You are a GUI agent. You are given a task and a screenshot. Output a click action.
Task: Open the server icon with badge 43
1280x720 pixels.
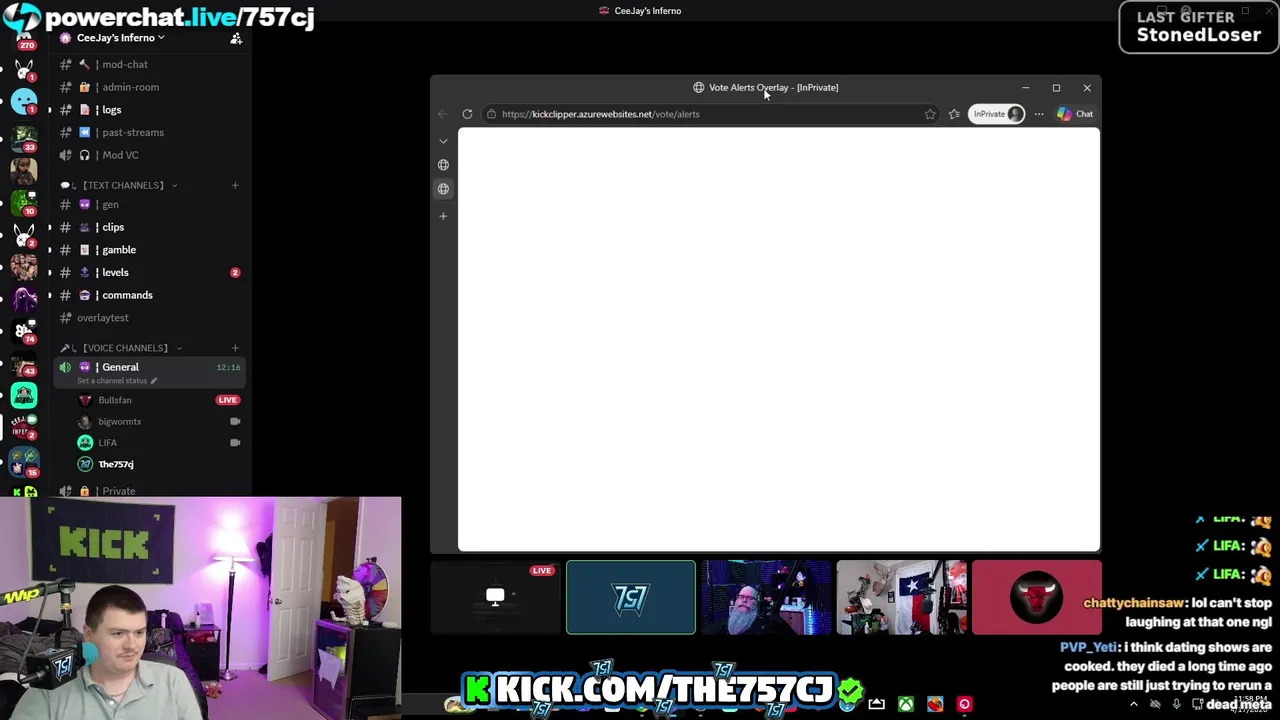pyautogui.click(x=24, y=362)
